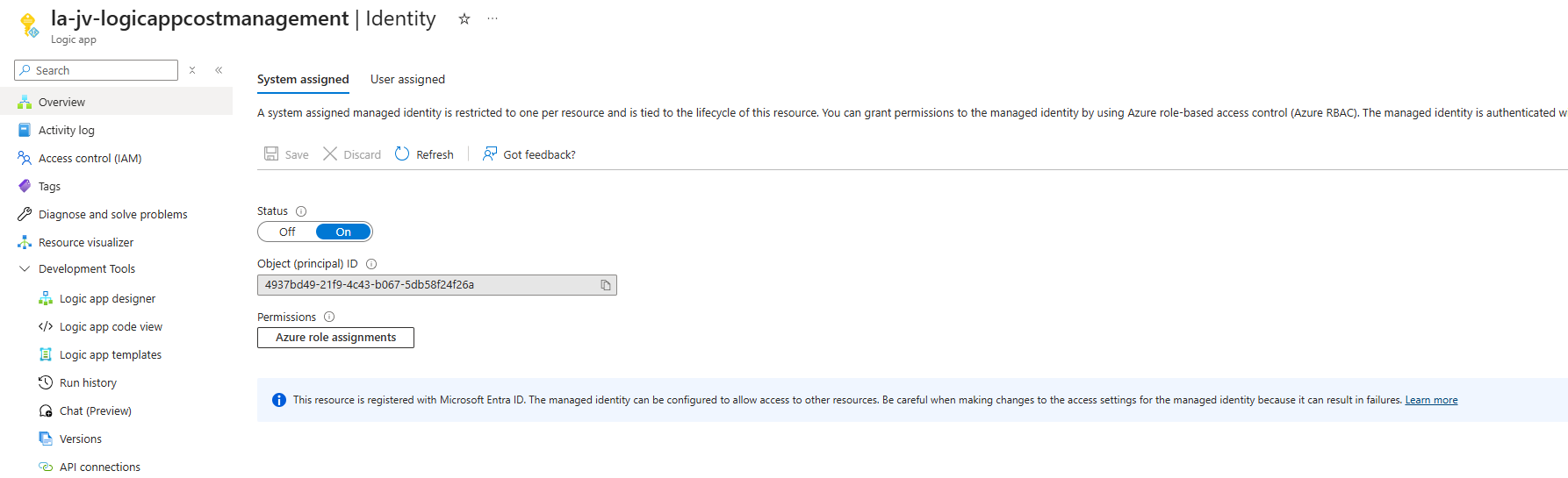
Task: Click Got feedback? link text
Action: coord(539,154)
